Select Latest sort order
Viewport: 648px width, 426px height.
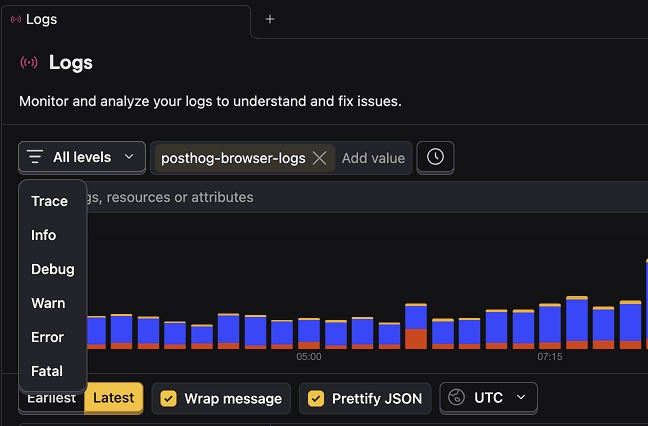pyautogui.click(x=114, y=397)
